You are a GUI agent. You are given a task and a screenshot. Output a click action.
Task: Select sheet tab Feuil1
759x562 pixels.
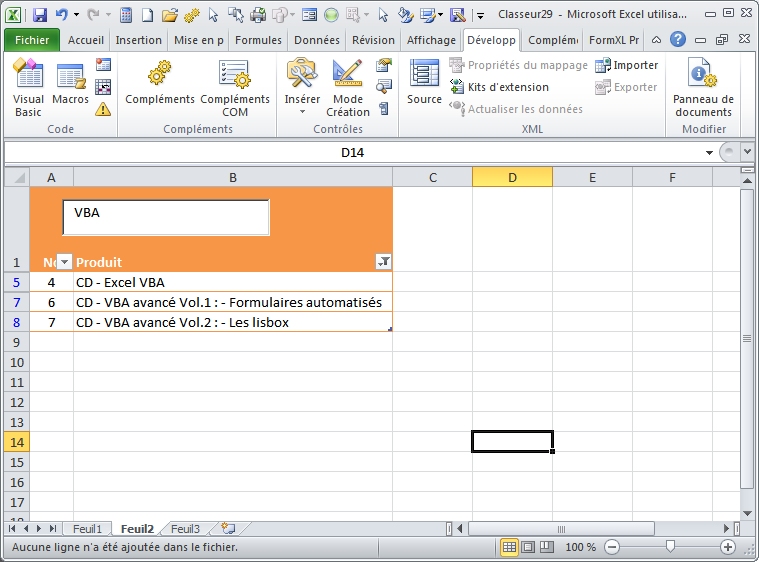(87, 529)
